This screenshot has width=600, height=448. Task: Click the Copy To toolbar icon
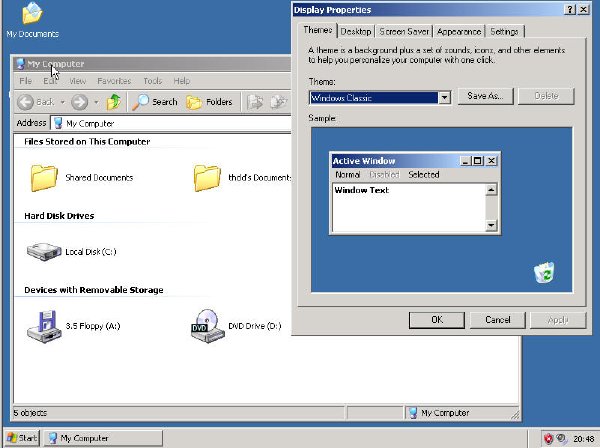(279, 102)
